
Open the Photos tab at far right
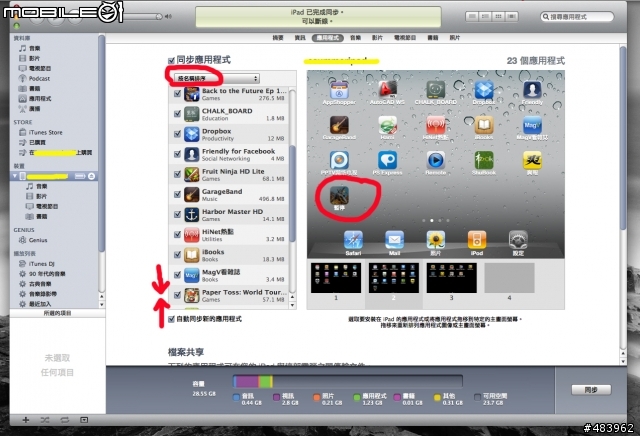[x=455, y=38]
